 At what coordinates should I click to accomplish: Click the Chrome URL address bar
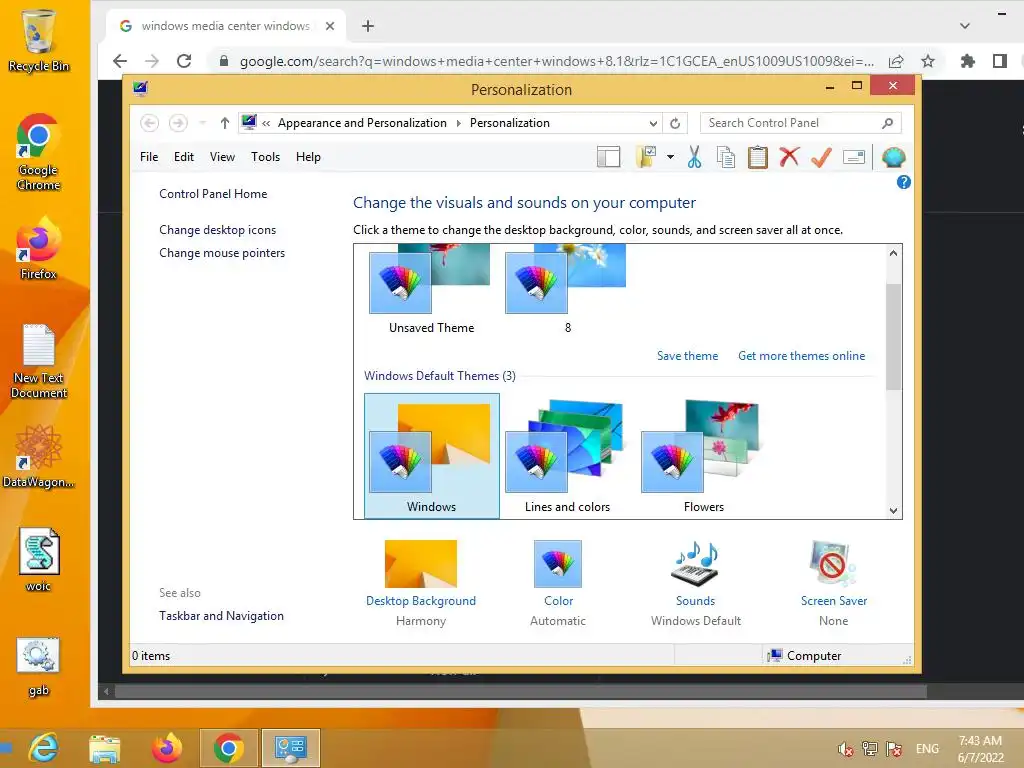pyautogui.click(x=555, y=61)
